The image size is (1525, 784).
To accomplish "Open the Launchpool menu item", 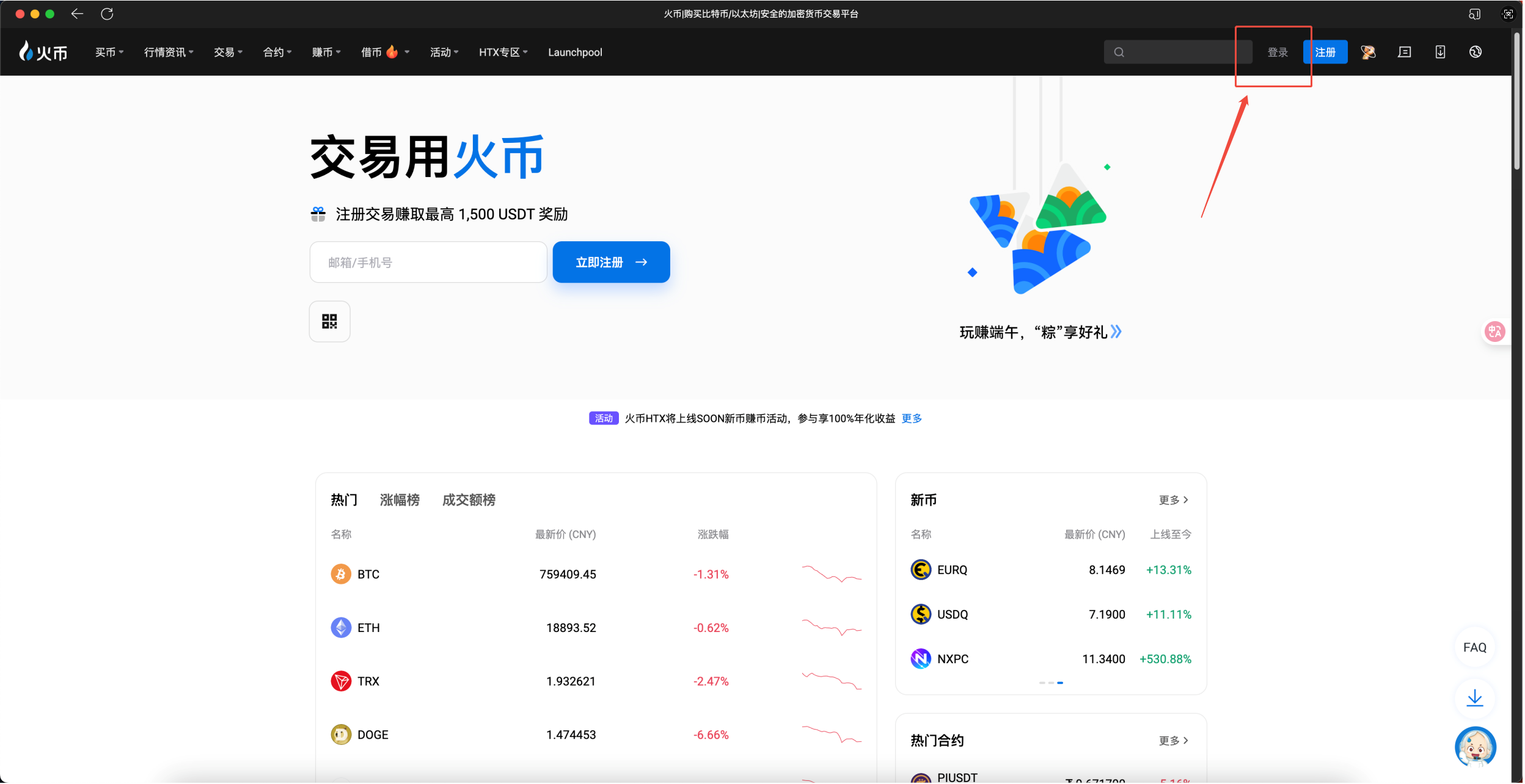I will 575,52.
